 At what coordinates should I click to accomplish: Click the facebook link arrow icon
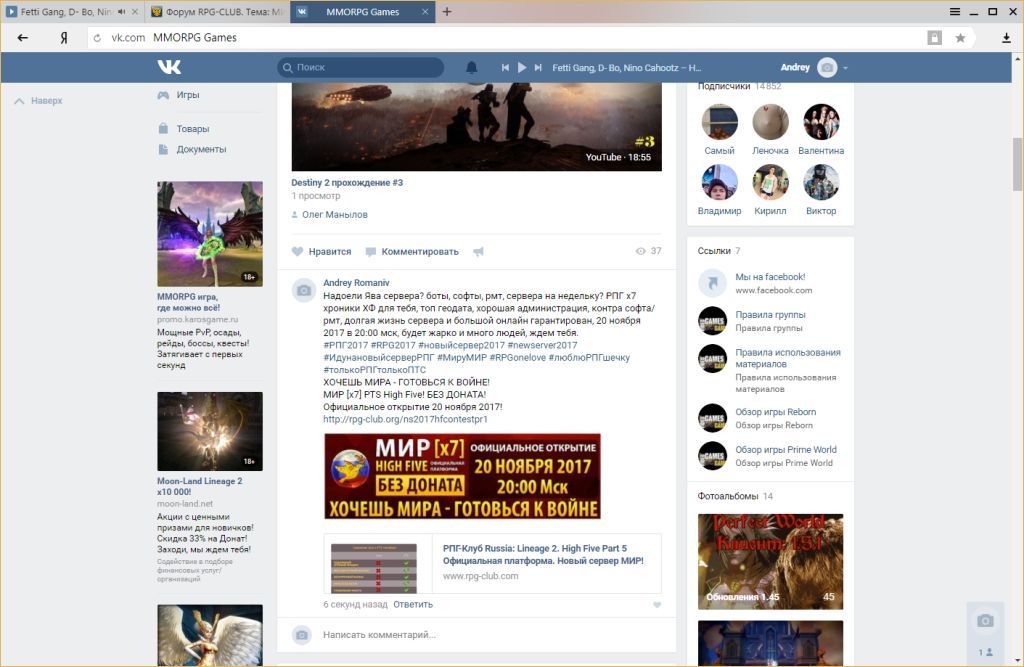tap(712, 283)
